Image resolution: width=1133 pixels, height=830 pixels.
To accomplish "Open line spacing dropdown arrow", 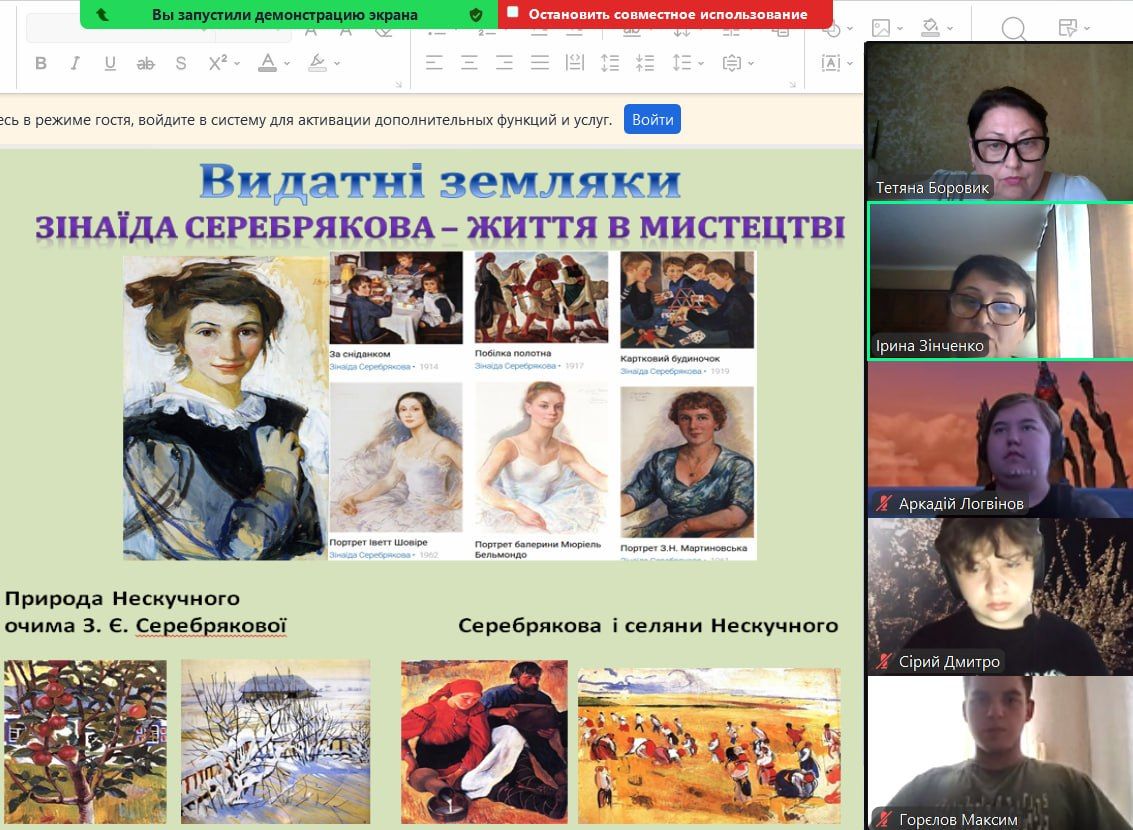I will pyautogui.click(x=701, y=64).
